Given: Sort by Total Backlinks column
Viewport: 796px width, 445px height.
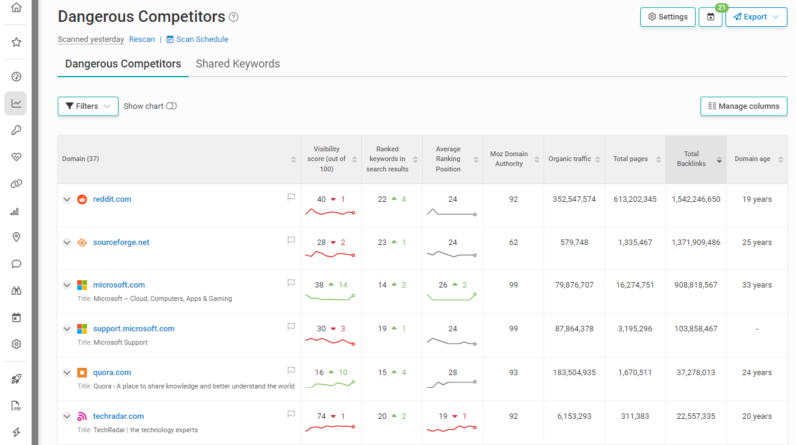Looking at the screenshot, I should [x=696, y=159].
